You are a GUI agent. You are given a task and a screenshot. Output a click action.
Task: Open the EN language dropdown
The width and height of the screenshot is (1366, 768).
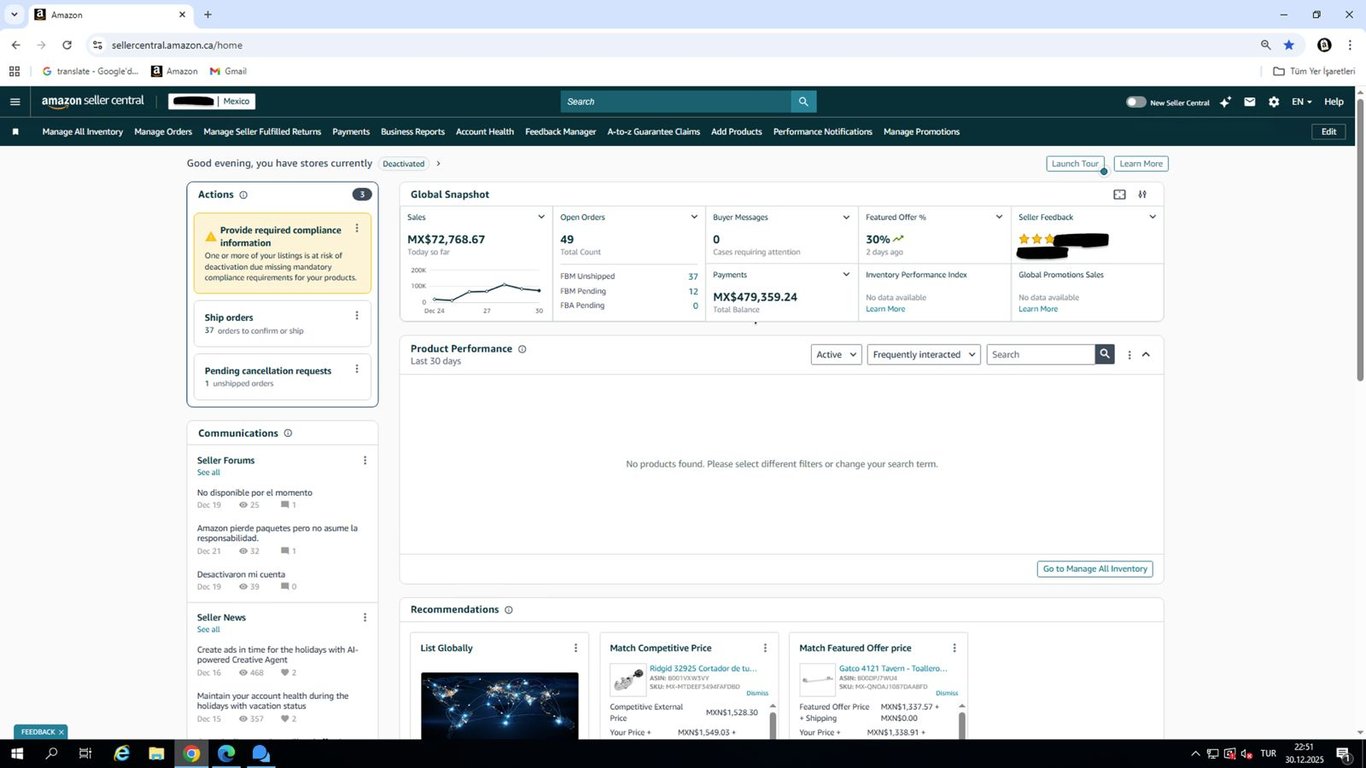pos(1301,102)
